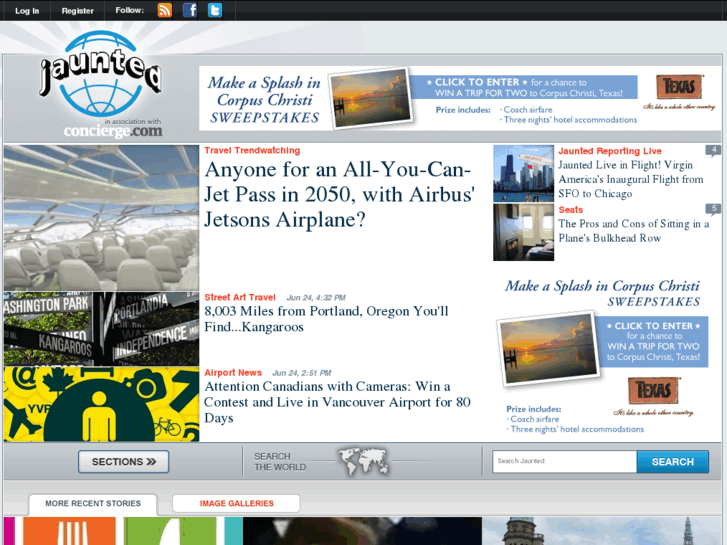Open the Street Art Travel category
Screen dimensions: 727x545
tap(240, 297)
